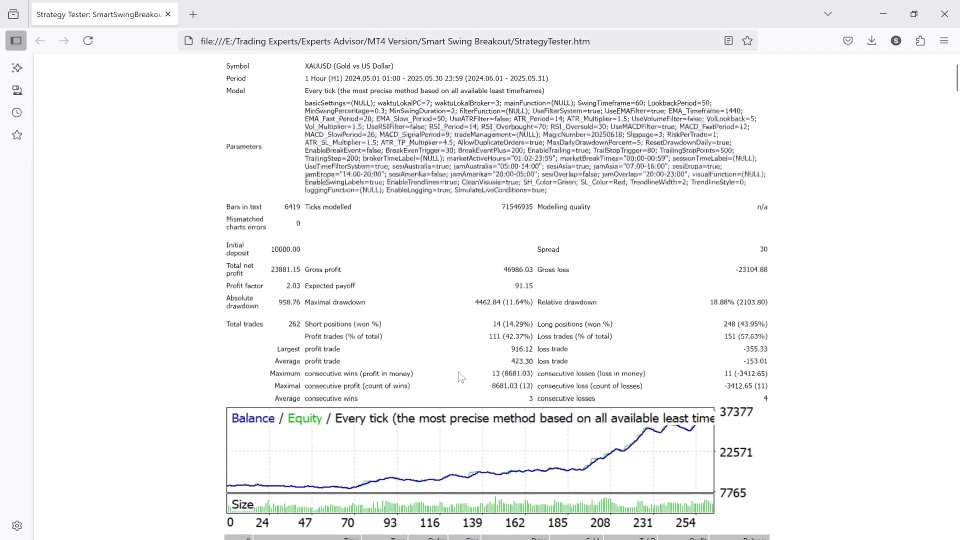Click the Total trades value 262

coord(294,324)
